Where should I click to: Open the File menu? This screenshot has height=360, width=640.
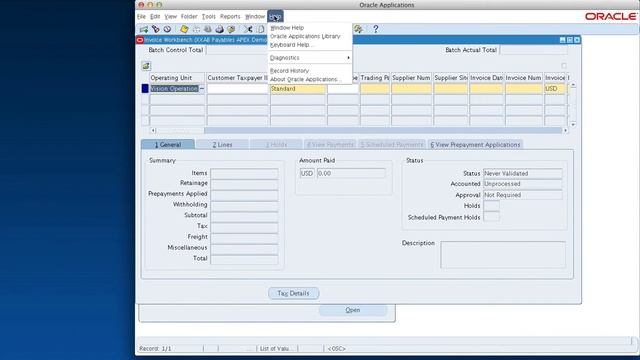142,17
